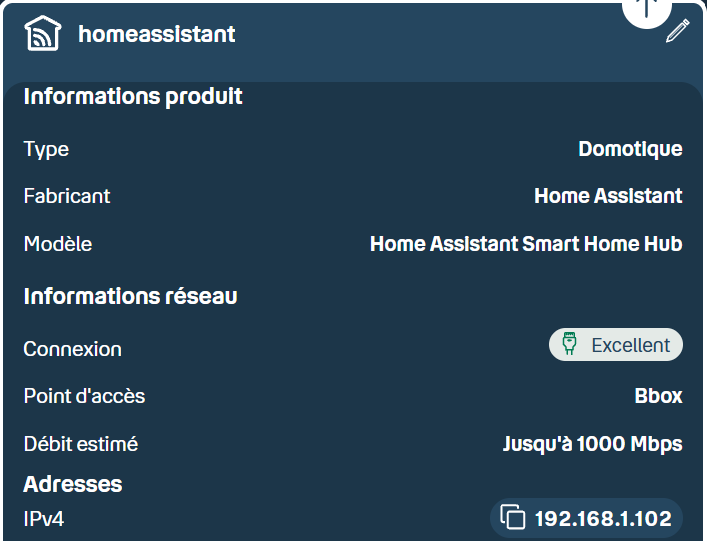Click the Point d'accès label
707x541 pixels.
(x=84, y=396)
